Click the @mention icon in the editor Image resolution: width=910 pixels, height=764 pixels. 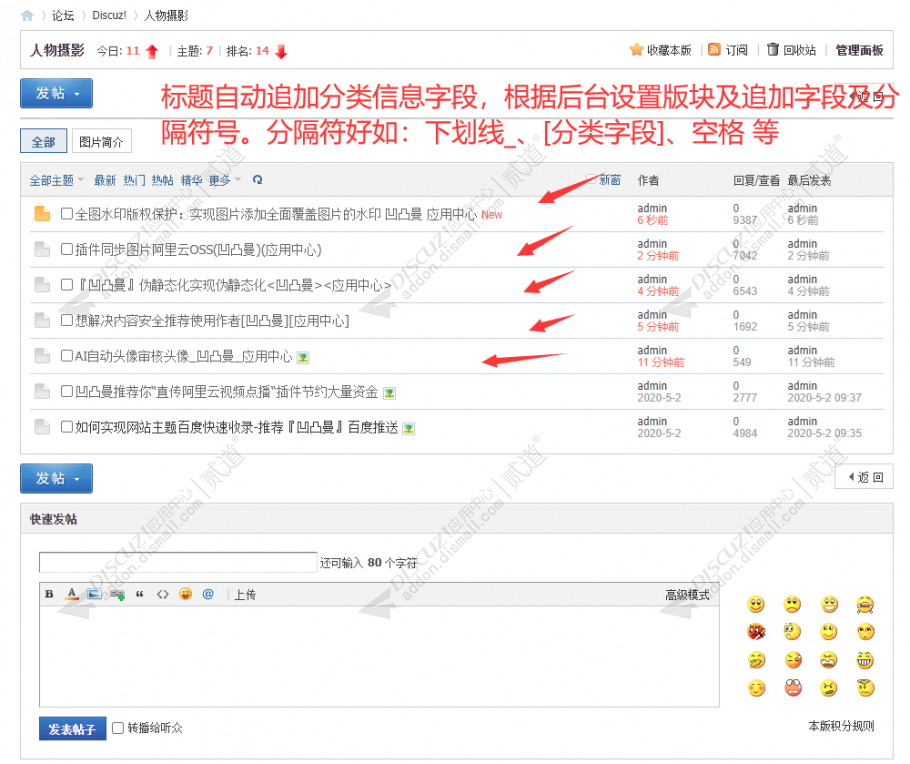[x=206, y=594]
